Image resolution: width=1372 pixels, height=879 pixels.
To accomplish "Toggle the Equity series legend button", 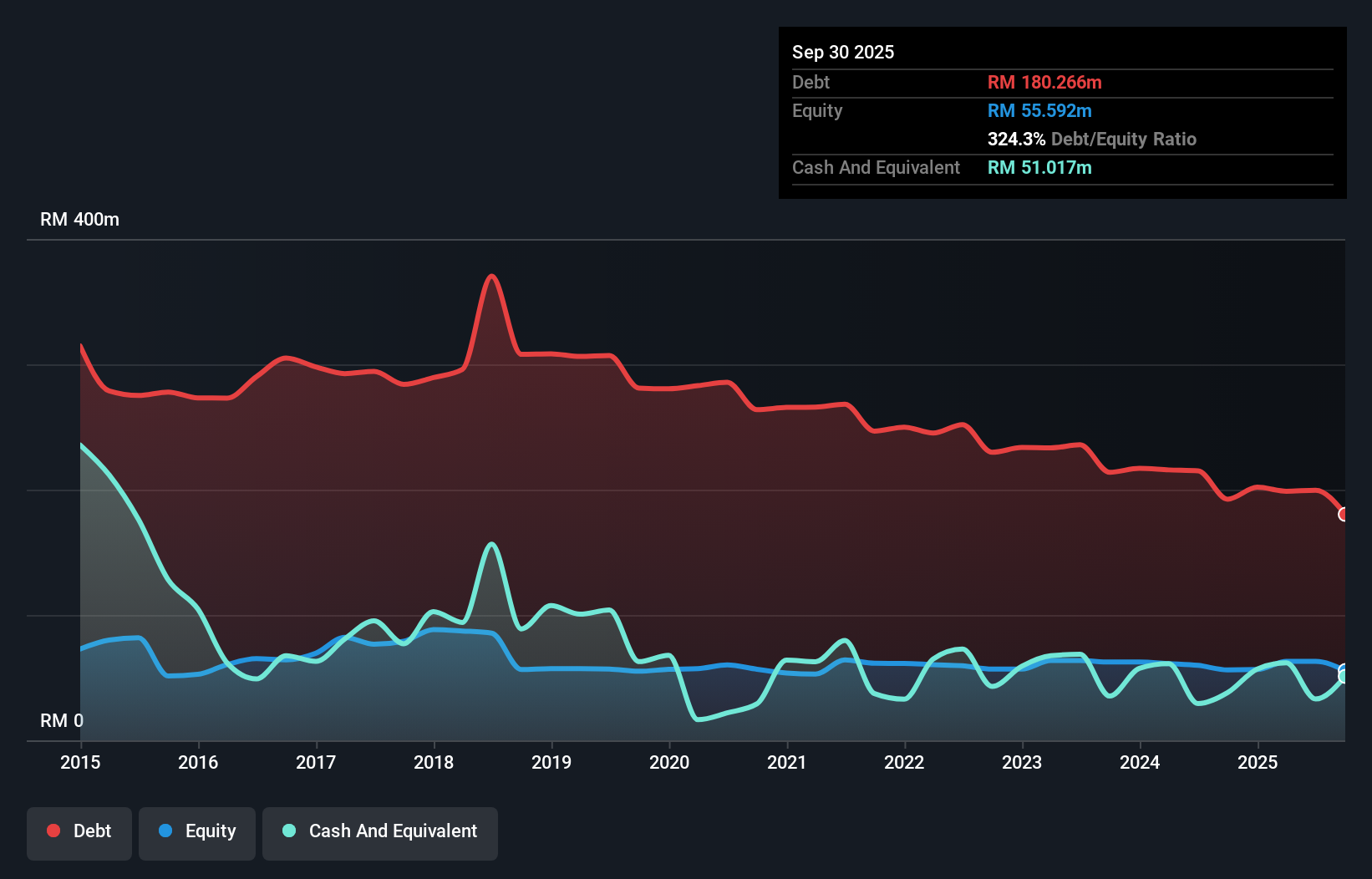I will point(197,833).
